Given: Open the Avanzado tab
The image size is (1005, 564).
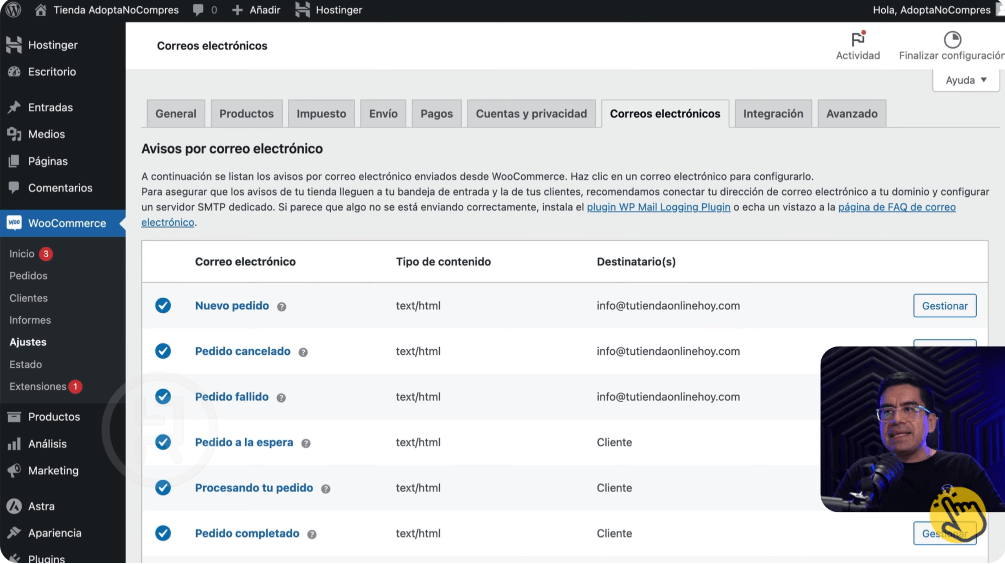Looking at the screenshot, I should click(852, 113).
